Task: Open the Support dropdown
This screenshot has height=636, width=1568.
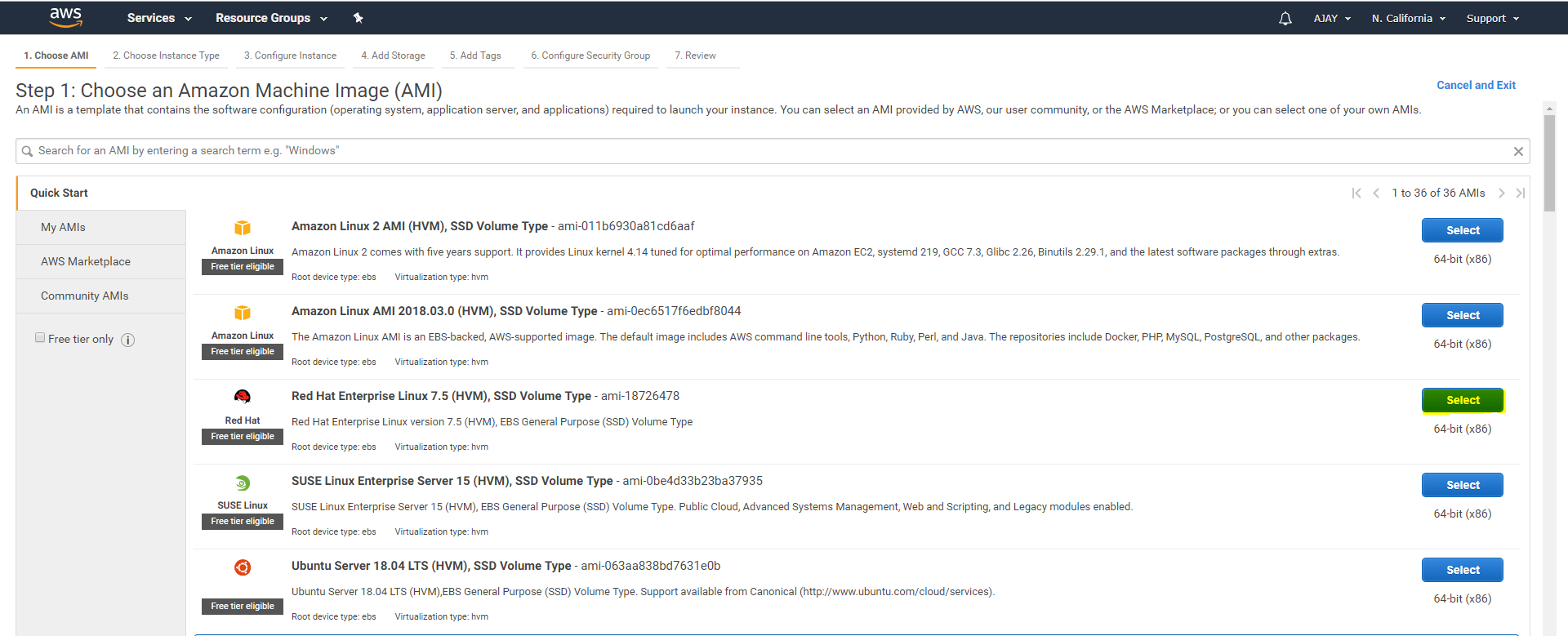Action: pyautogui.click(x=1493, y=18)
